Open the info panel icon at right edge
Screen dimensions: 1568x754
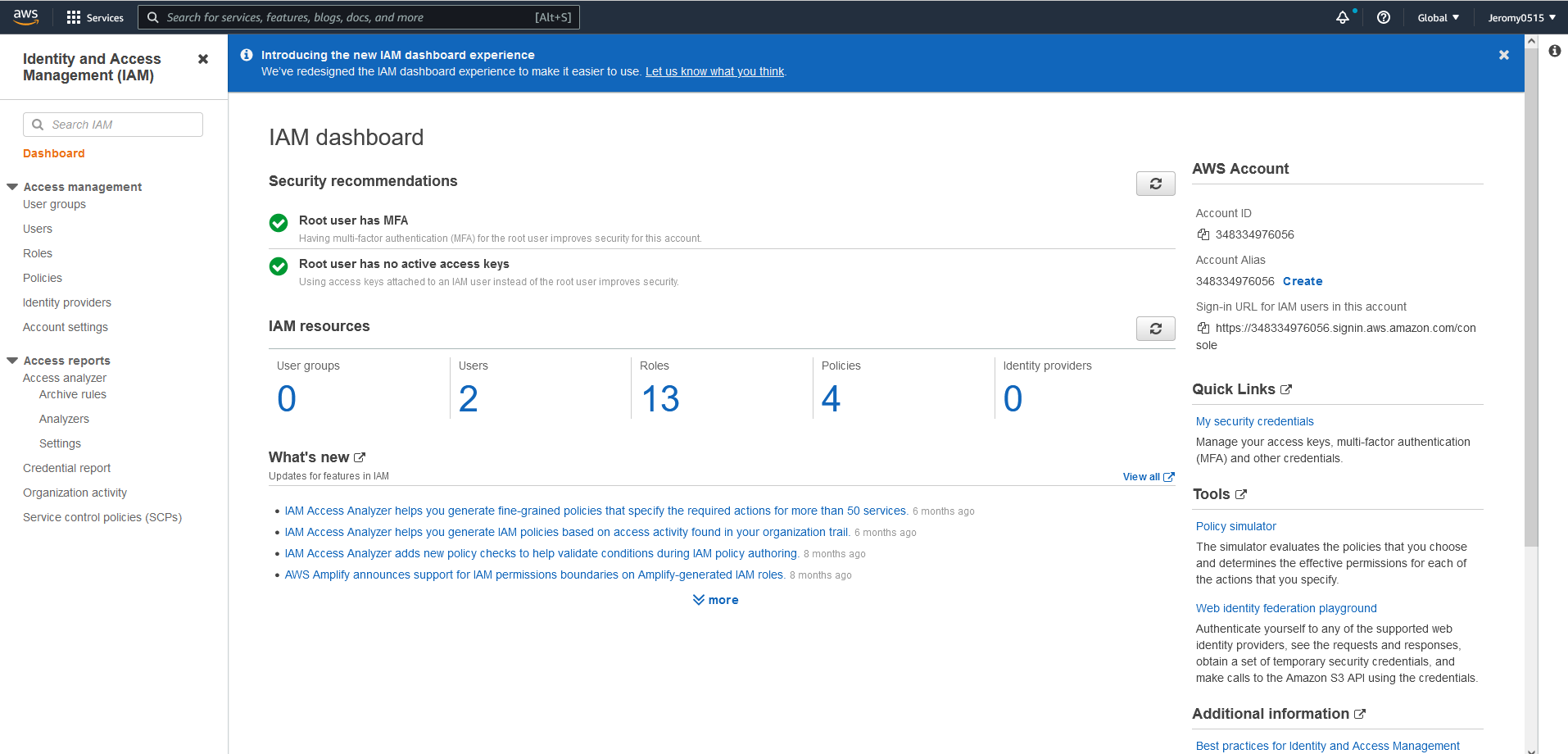coord(1555,51)
